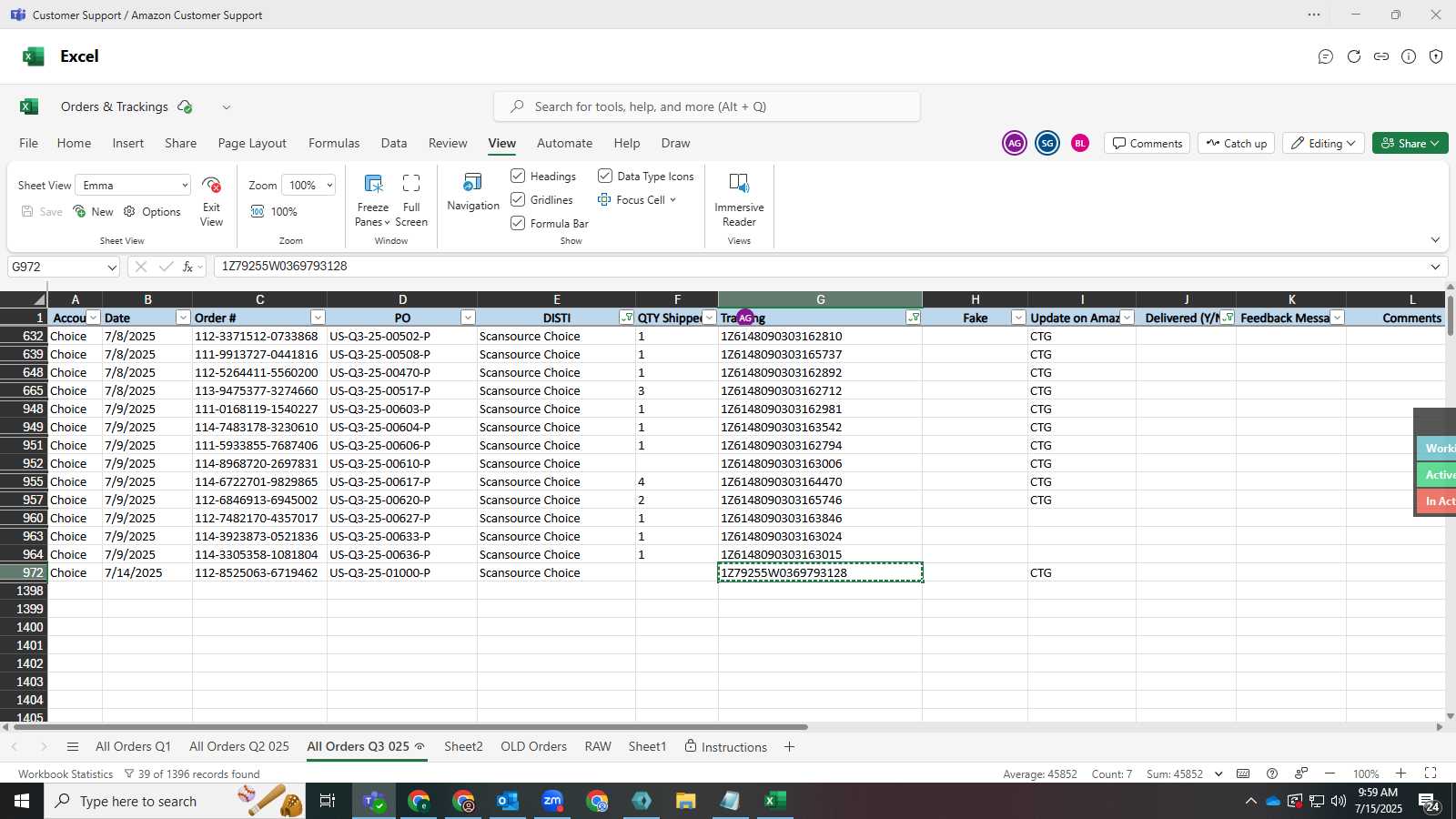Open the DISTI column filter
This screenshot has width=1456, height=819.
coord(626,318)
